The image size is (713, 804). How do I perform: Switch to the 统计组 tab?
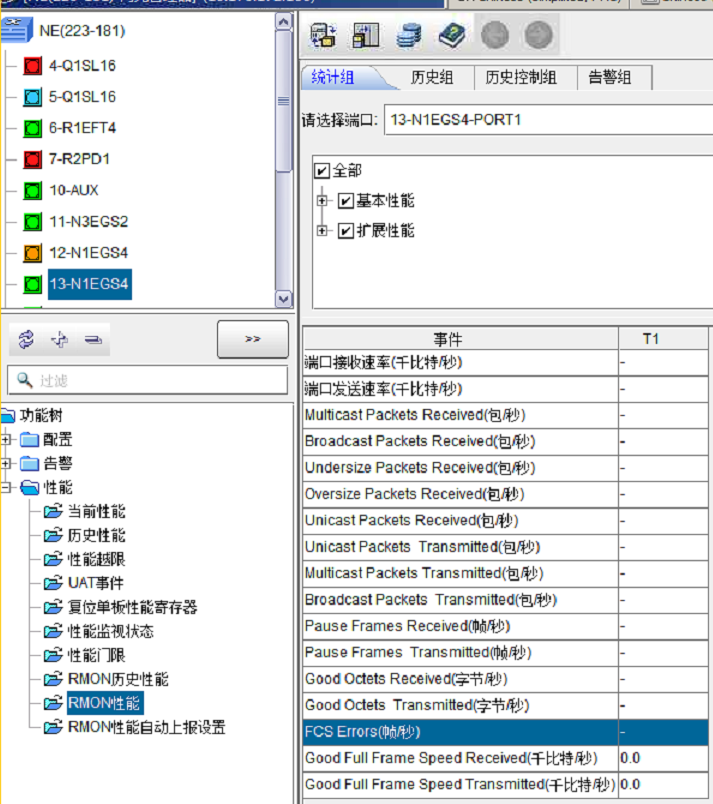[x=333, y=77]
